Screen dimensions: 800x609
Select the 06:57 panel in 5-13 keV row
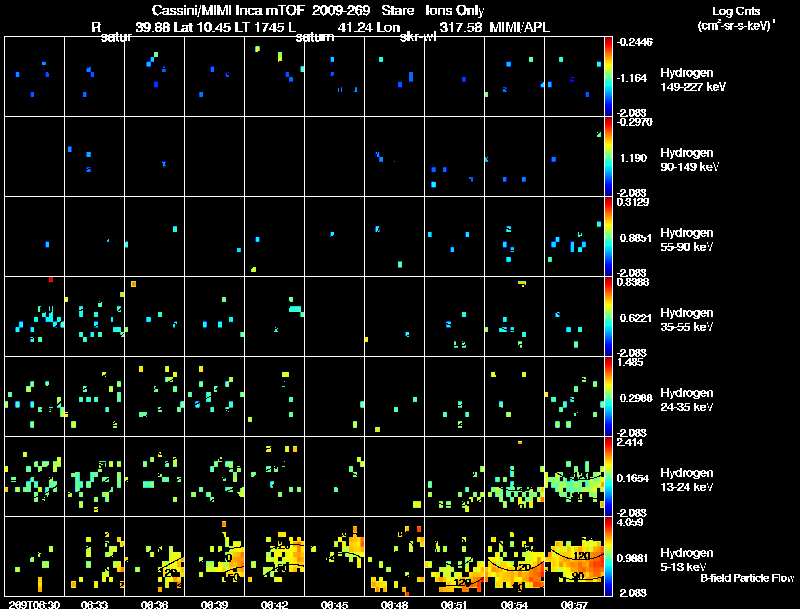pyautogui.click(x=574, y=556)
